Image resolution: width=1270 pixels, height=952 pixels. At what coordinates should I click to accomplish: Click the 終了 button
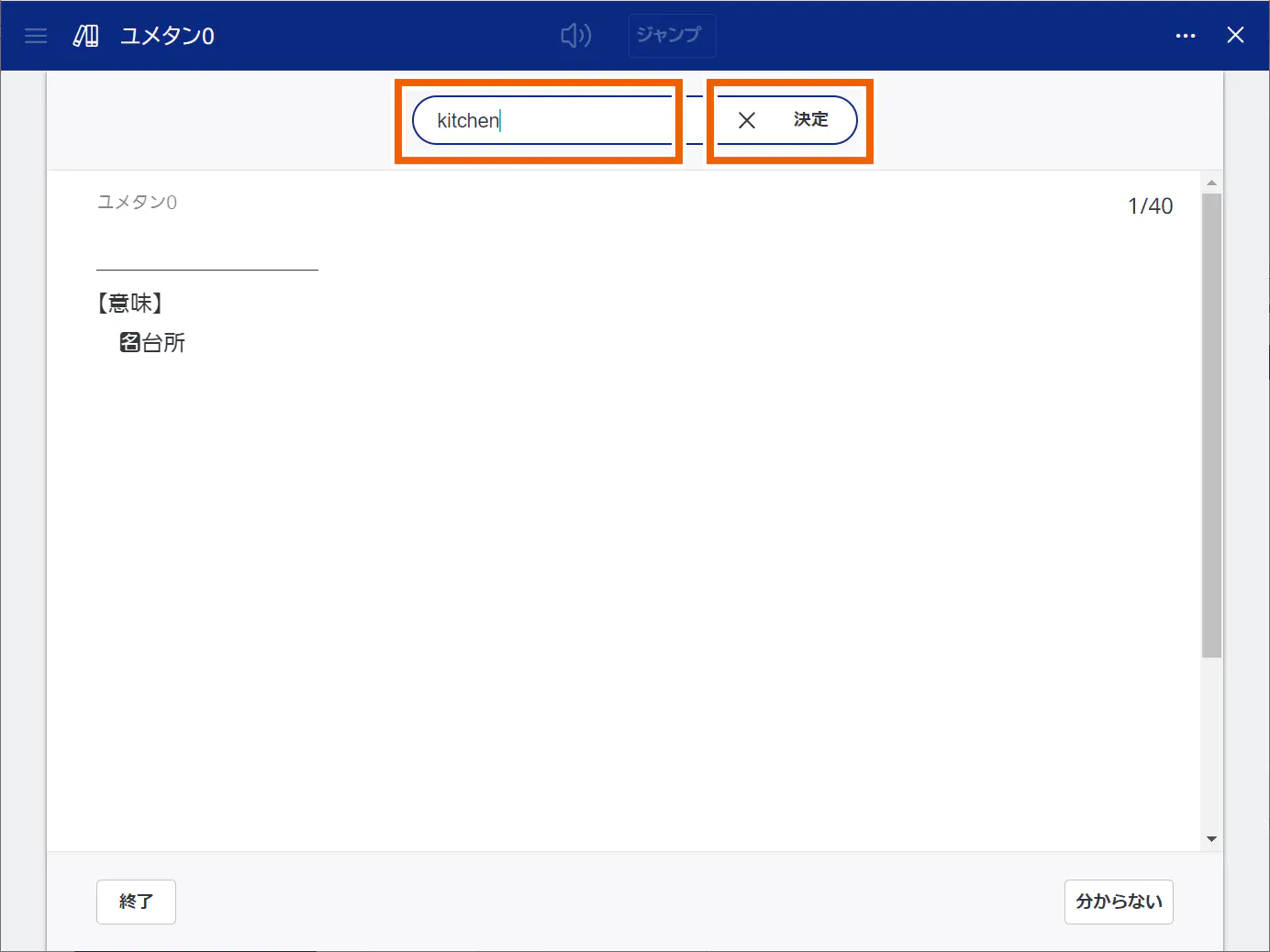[x=136, y=902]
